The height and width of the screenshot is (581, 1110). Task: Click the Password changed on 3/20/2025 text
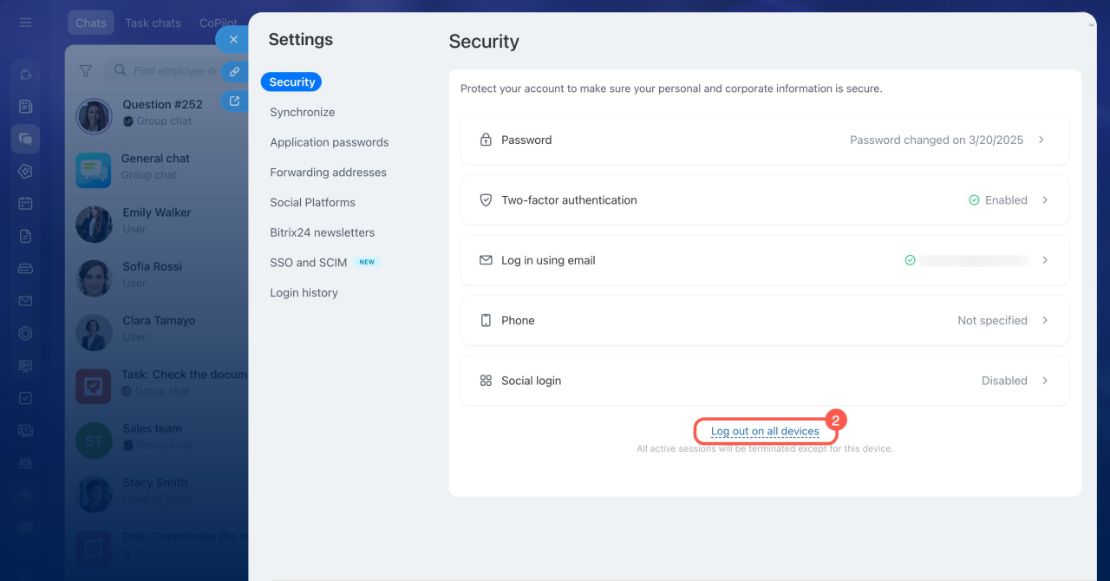(936, 140)
